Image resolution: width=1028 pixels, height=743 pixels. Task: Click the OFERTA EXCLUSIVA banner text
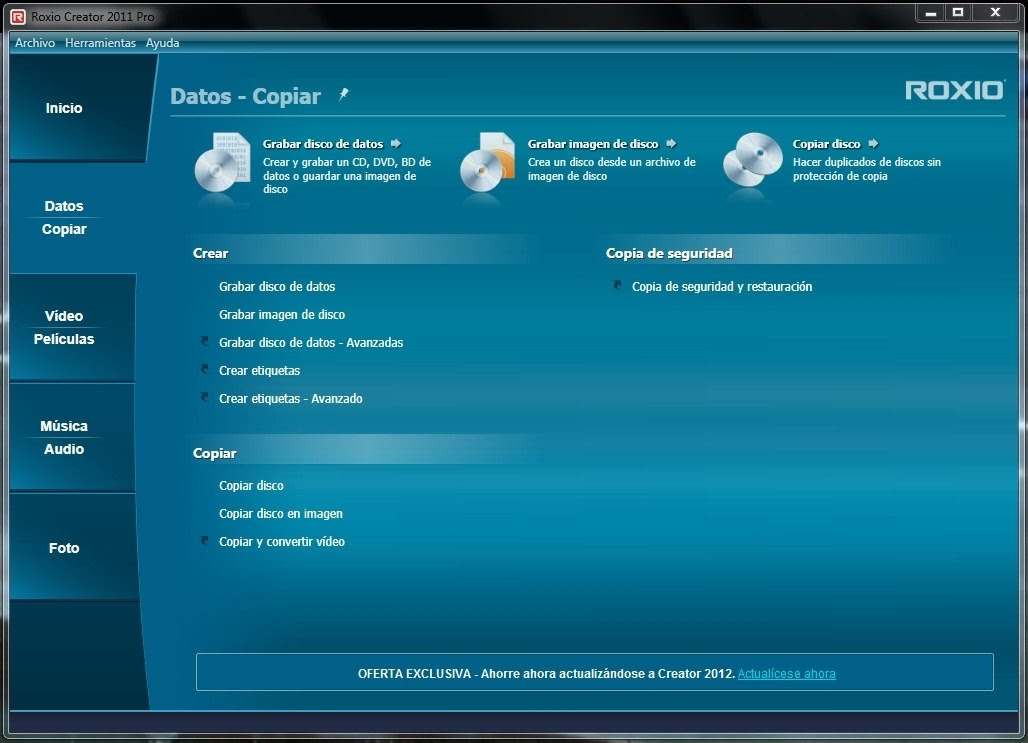(x=546, y=673)
